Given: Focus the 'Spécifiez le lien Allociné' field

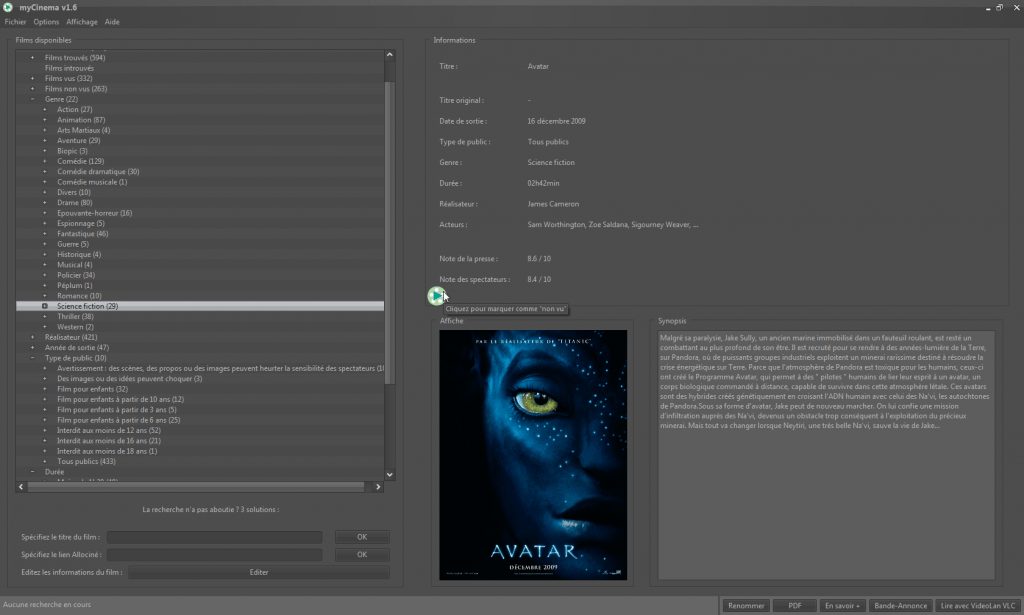Looking at the screenshot, I should [x=214, y=555].
